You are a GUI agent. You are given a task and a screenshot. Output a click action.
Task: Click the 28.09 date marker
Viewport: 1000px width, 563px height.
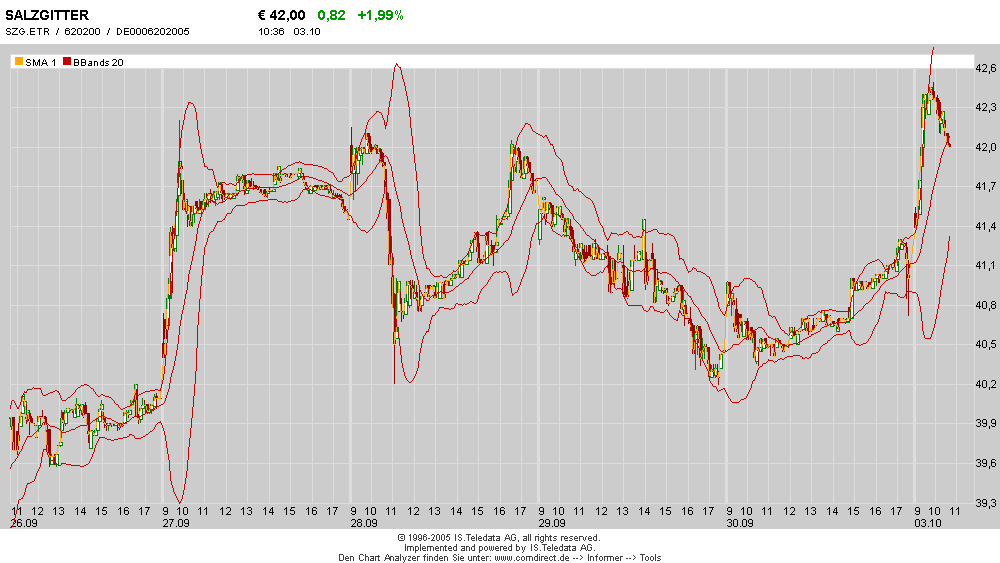364,523
